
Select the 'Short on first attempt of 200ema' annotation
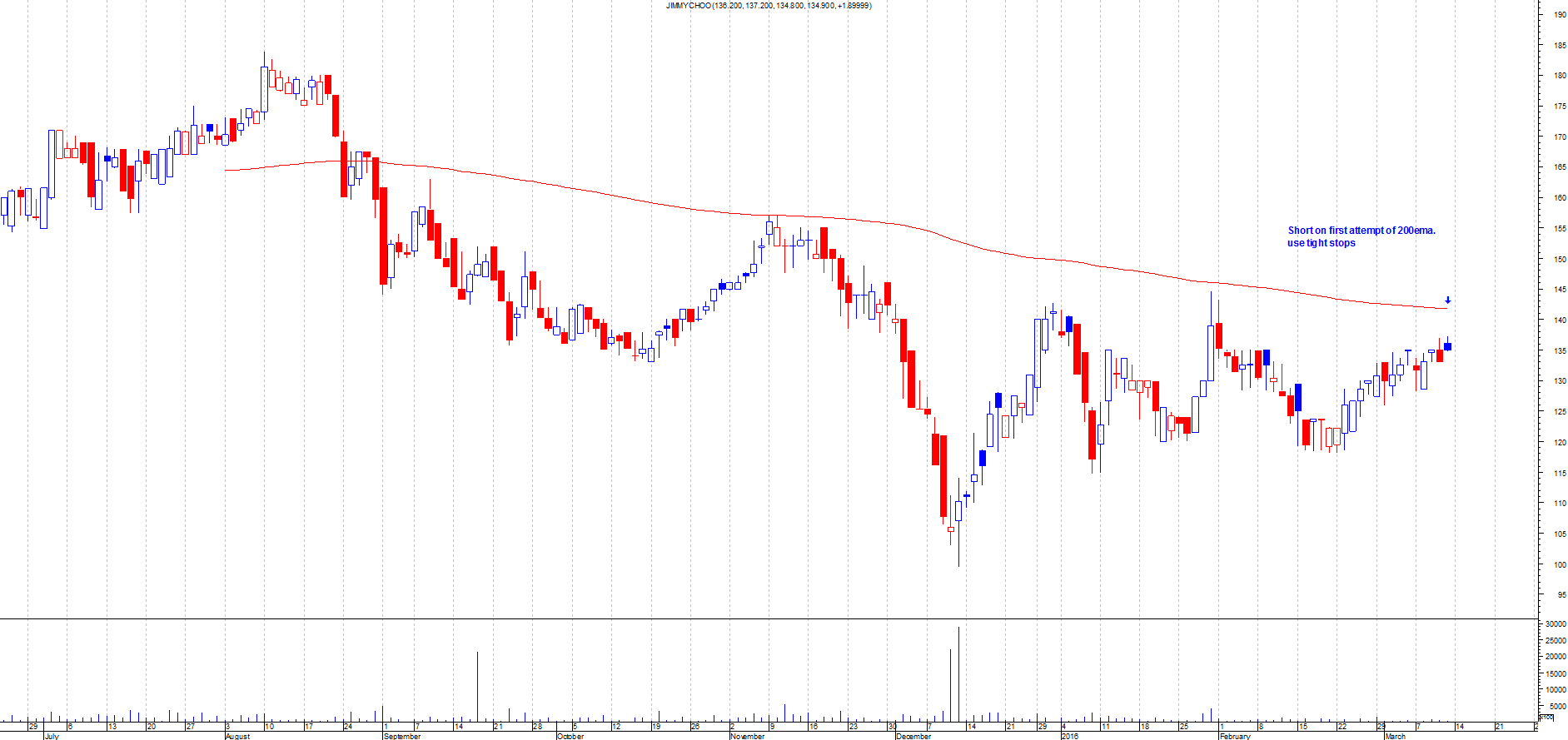pos(1361,231)
